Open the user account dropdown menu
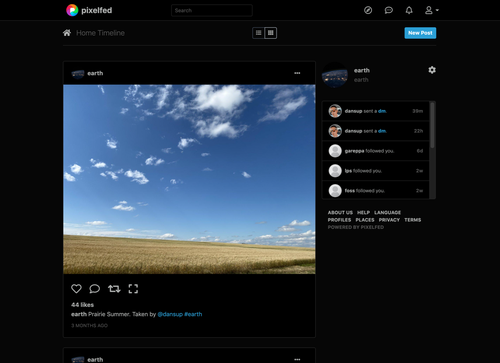 click(x=432, y=10)
